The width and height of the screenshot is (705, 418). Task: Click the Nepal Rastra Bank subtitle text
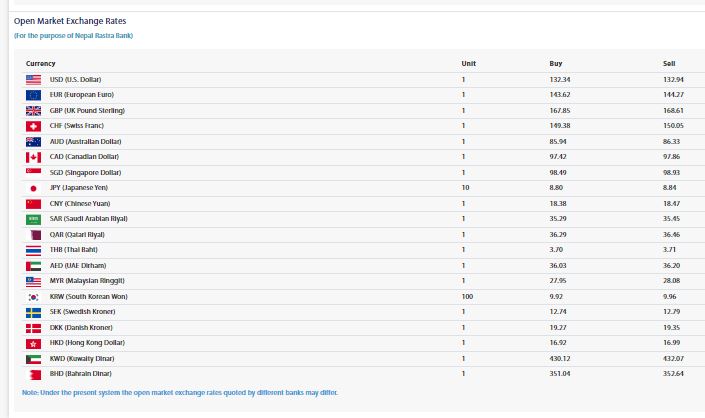(x=73, y=36)
